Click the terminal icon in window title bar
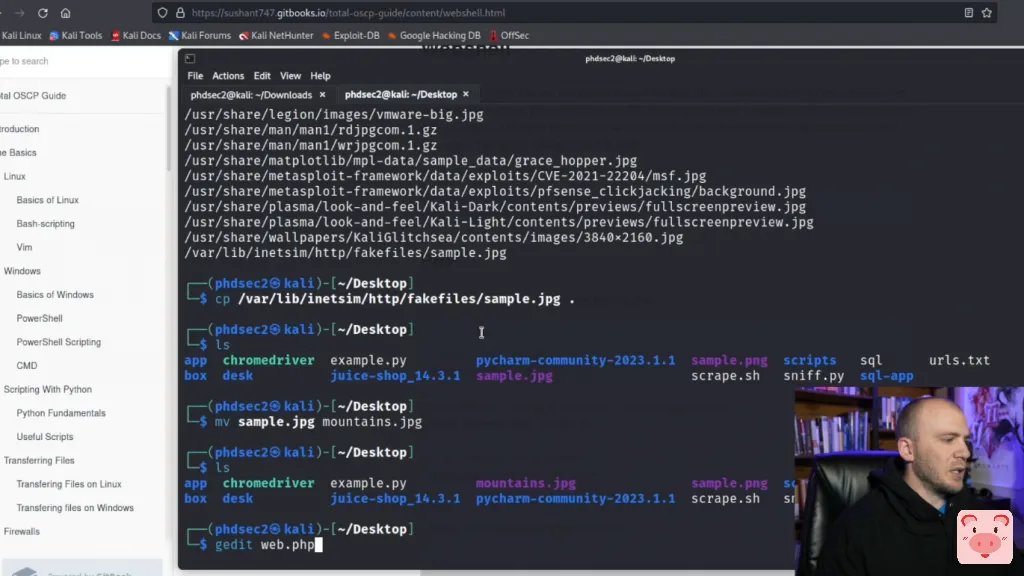 pyautogui.click(x=190, y=59)
